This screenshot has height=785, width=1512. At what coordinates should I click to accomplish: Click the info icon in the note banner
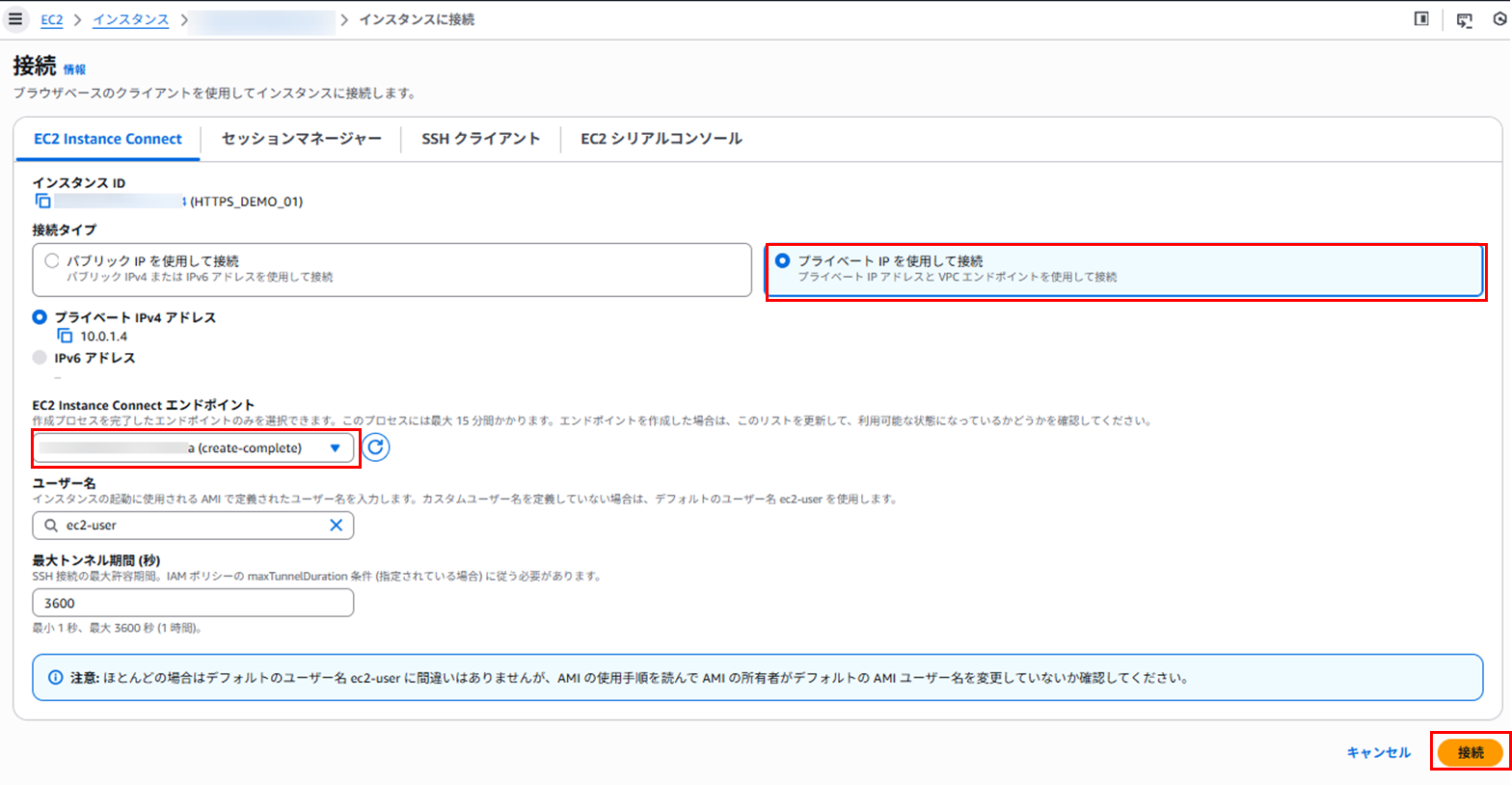click(x=55, y=678)
